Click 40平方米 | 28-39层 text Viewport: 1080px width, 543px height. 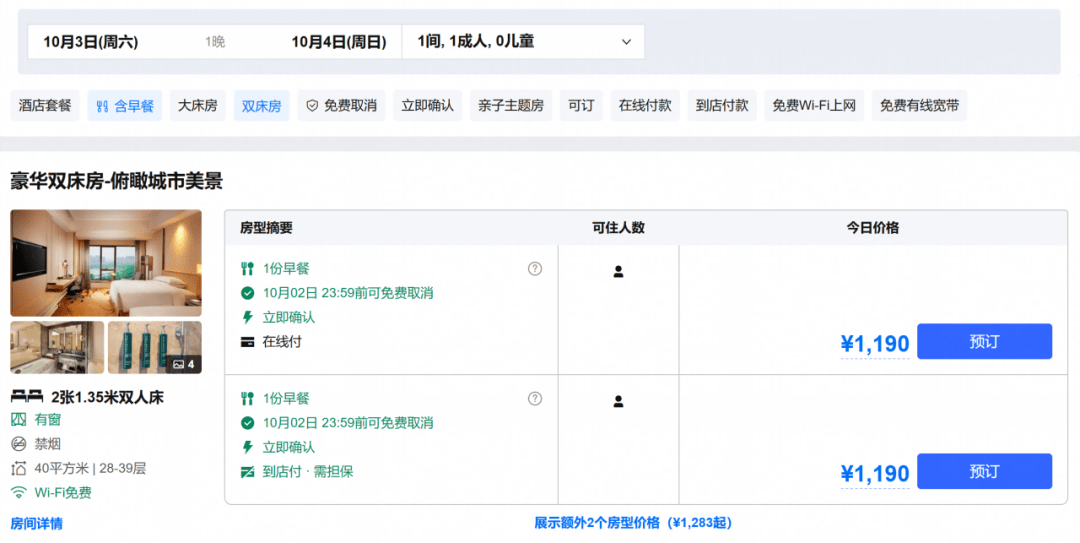[90, 469]
